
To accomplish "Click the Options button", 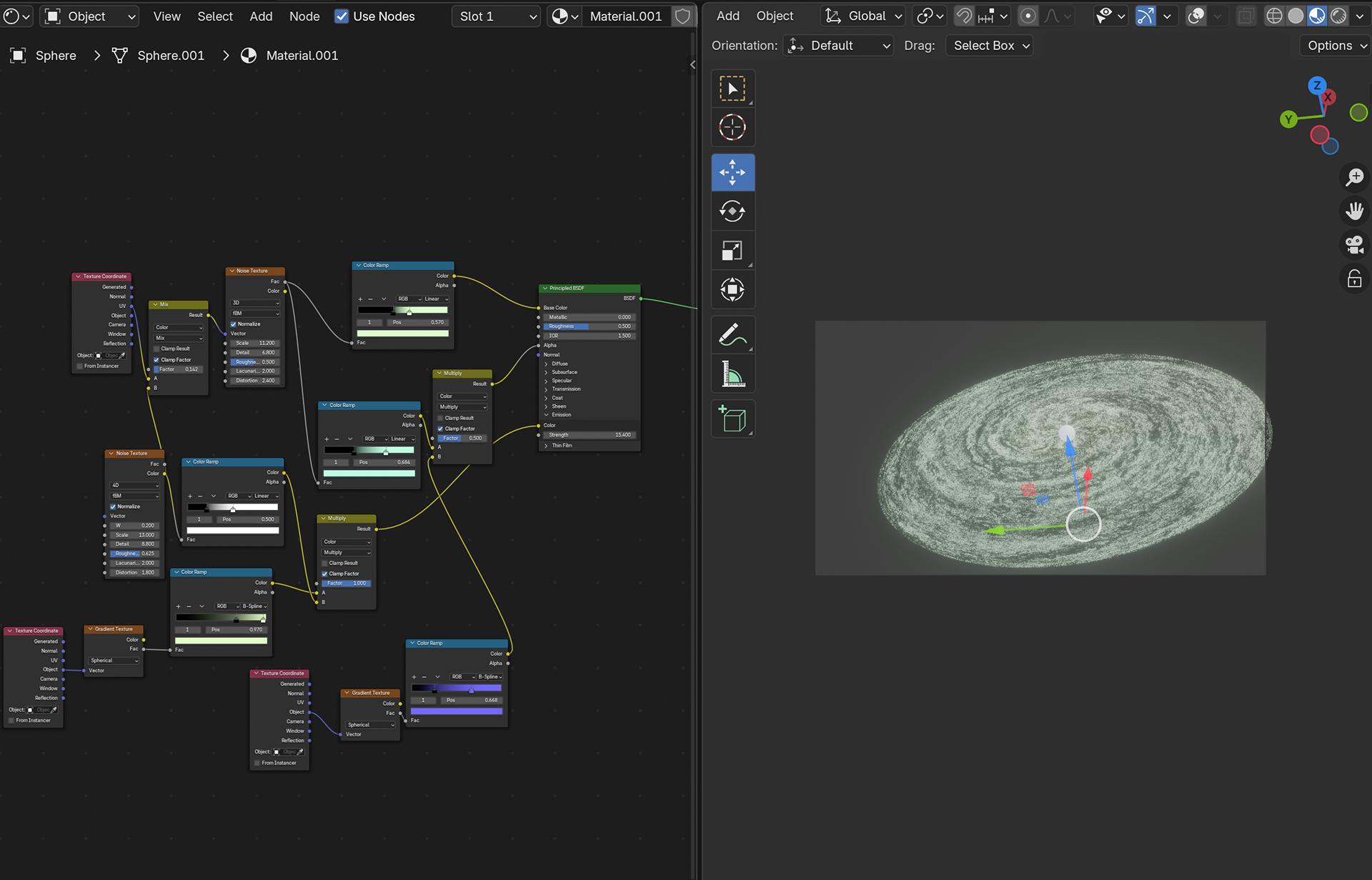I will [1333, 46].
